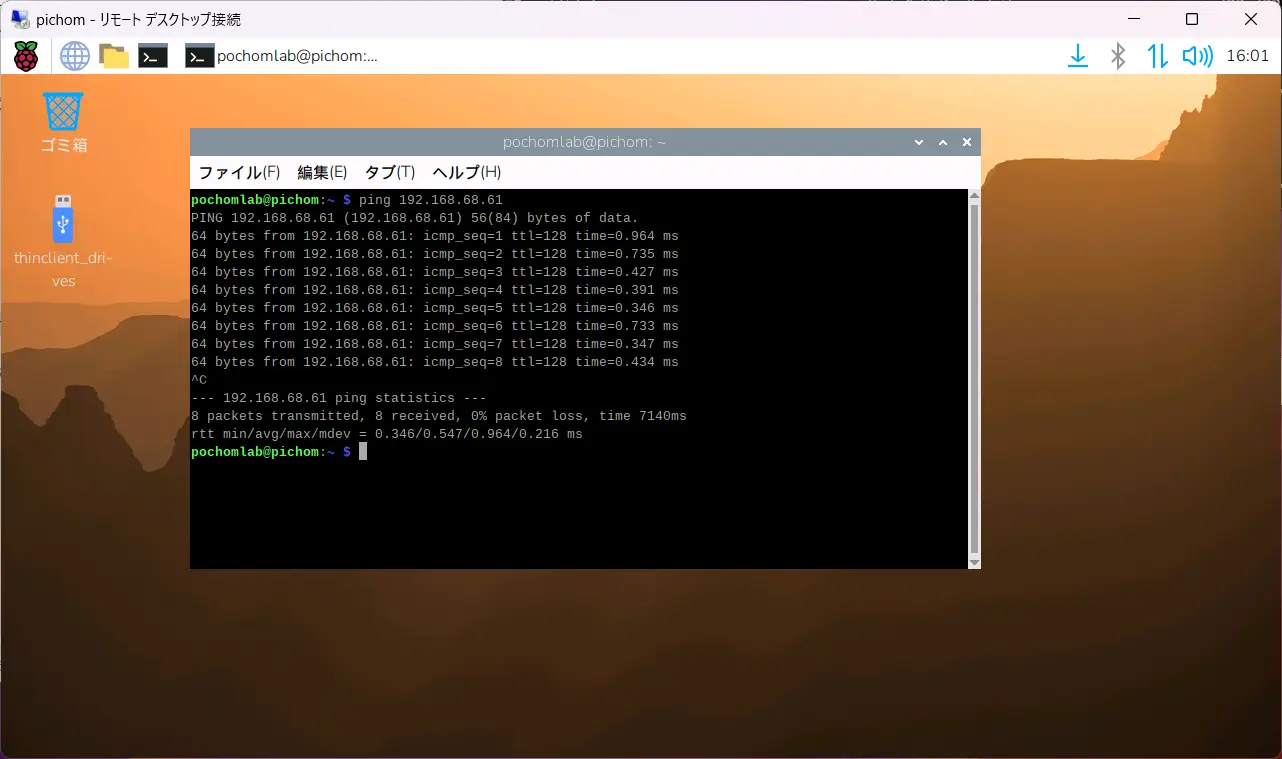Open the タブ(T) menu

tap(390, 172)
